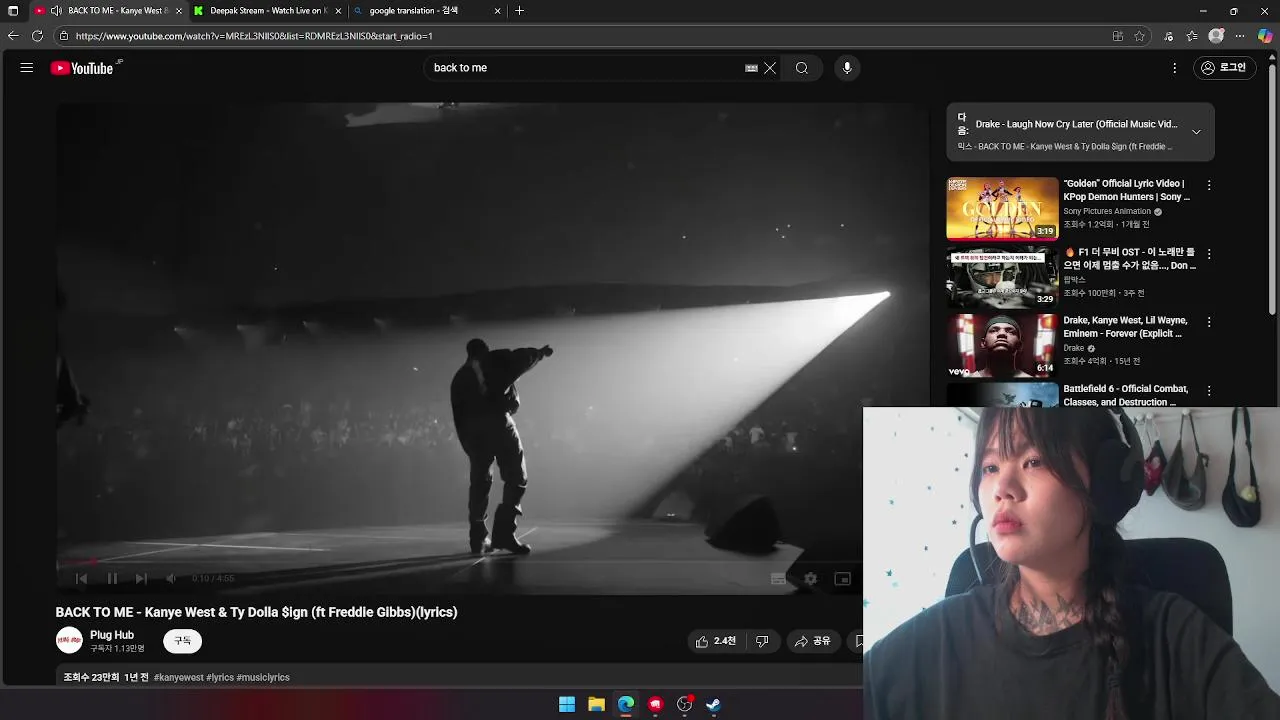Open the Drake Forever video thumbnail
Screen dimensions: 1280x720
(x=1002, y=346)
